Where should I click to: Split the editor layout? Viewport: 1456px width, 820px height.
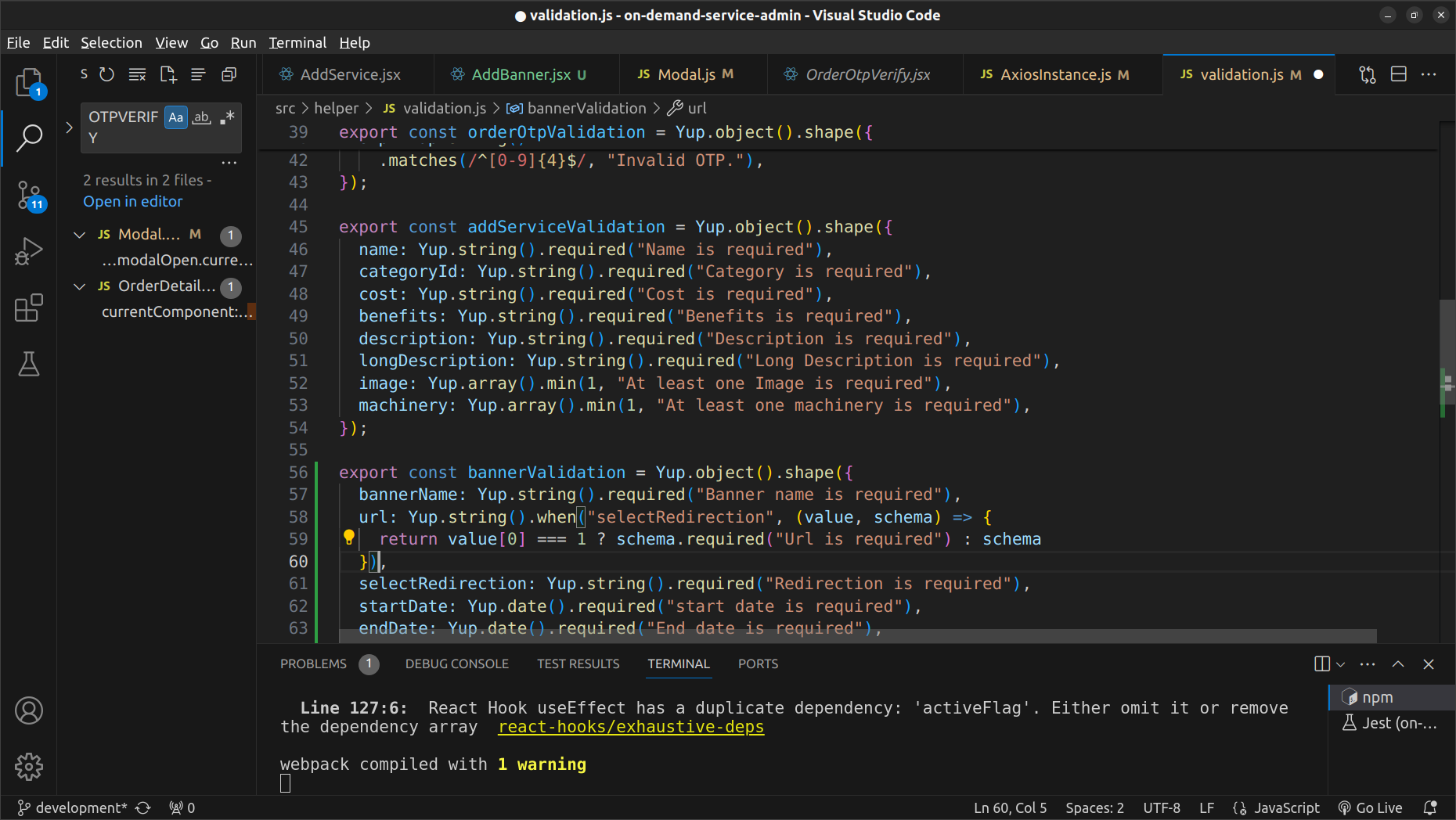(1398, 74)
